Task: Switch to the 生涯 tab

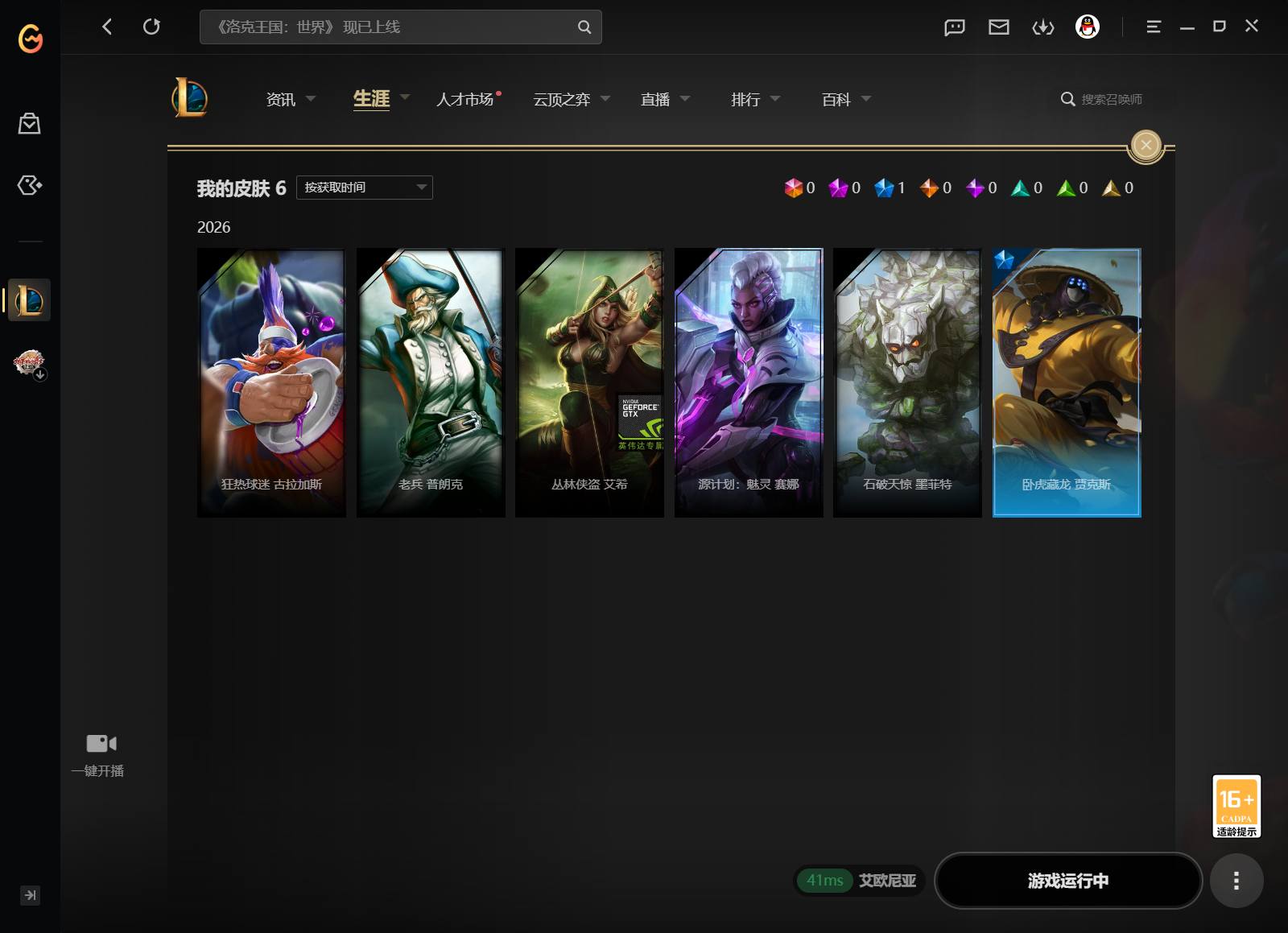Action: coord(371,99)
